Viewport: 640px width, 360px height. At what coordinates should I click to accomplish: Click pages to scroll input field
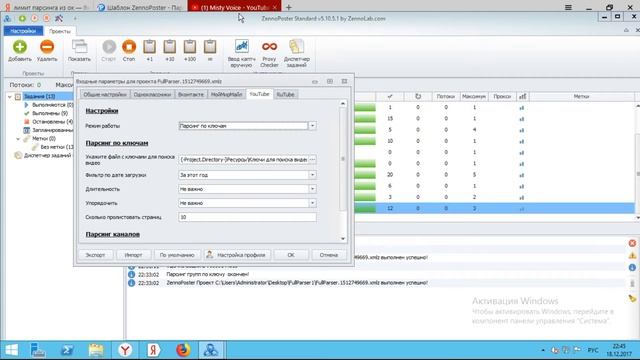247,217
